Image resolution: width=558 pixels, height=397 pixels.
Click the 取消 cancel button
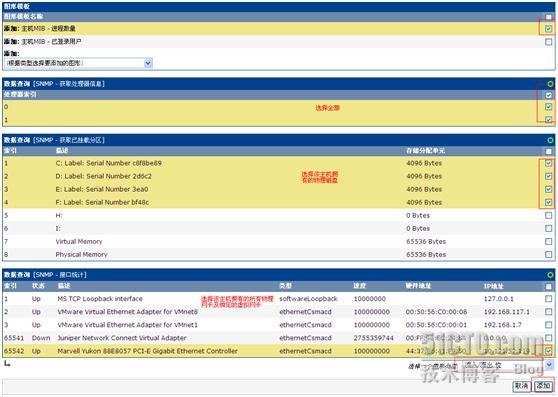[x=522, y=386]
